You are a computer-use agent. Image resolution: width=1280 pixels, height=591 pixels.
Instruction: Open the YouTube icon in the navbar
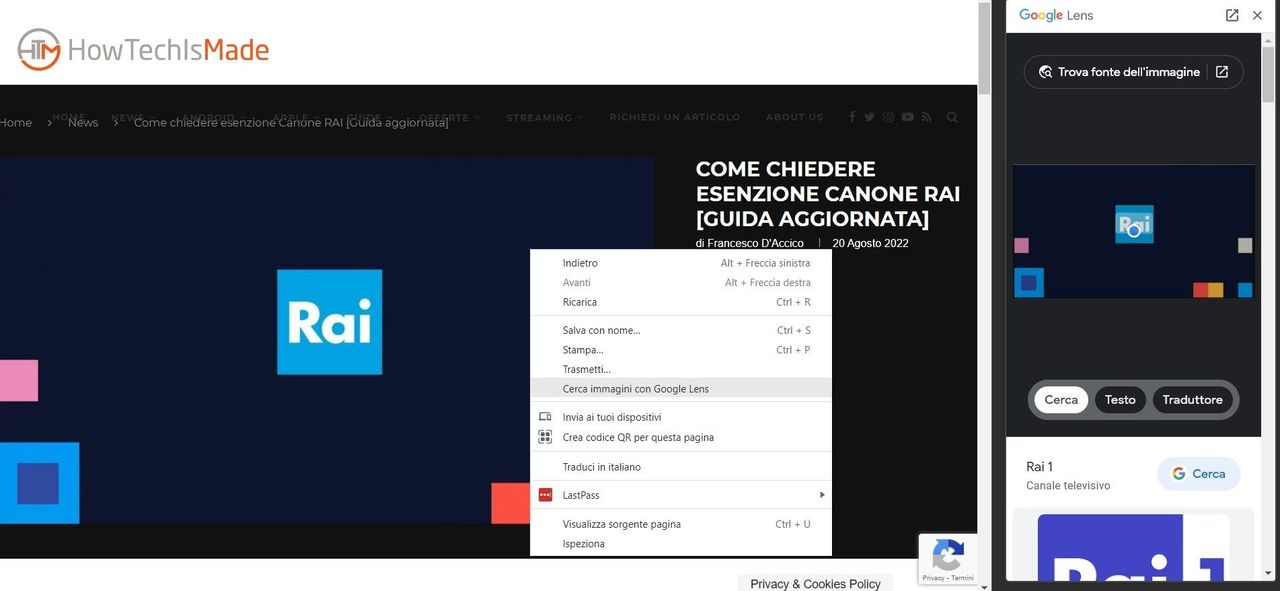coord(907,117)
